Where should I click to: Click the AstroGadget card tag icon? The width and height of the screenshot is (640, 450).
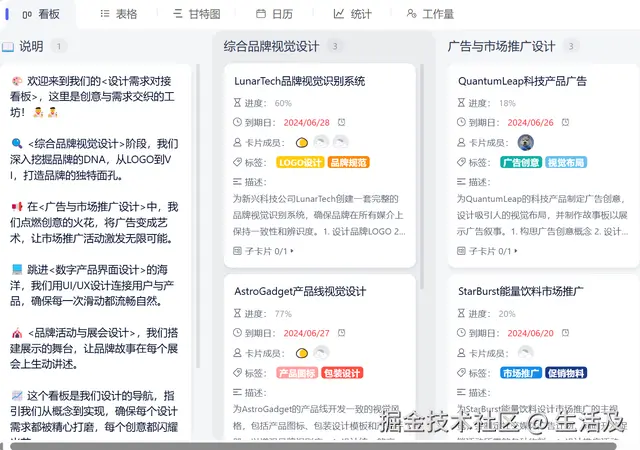[x=237, y=373]
